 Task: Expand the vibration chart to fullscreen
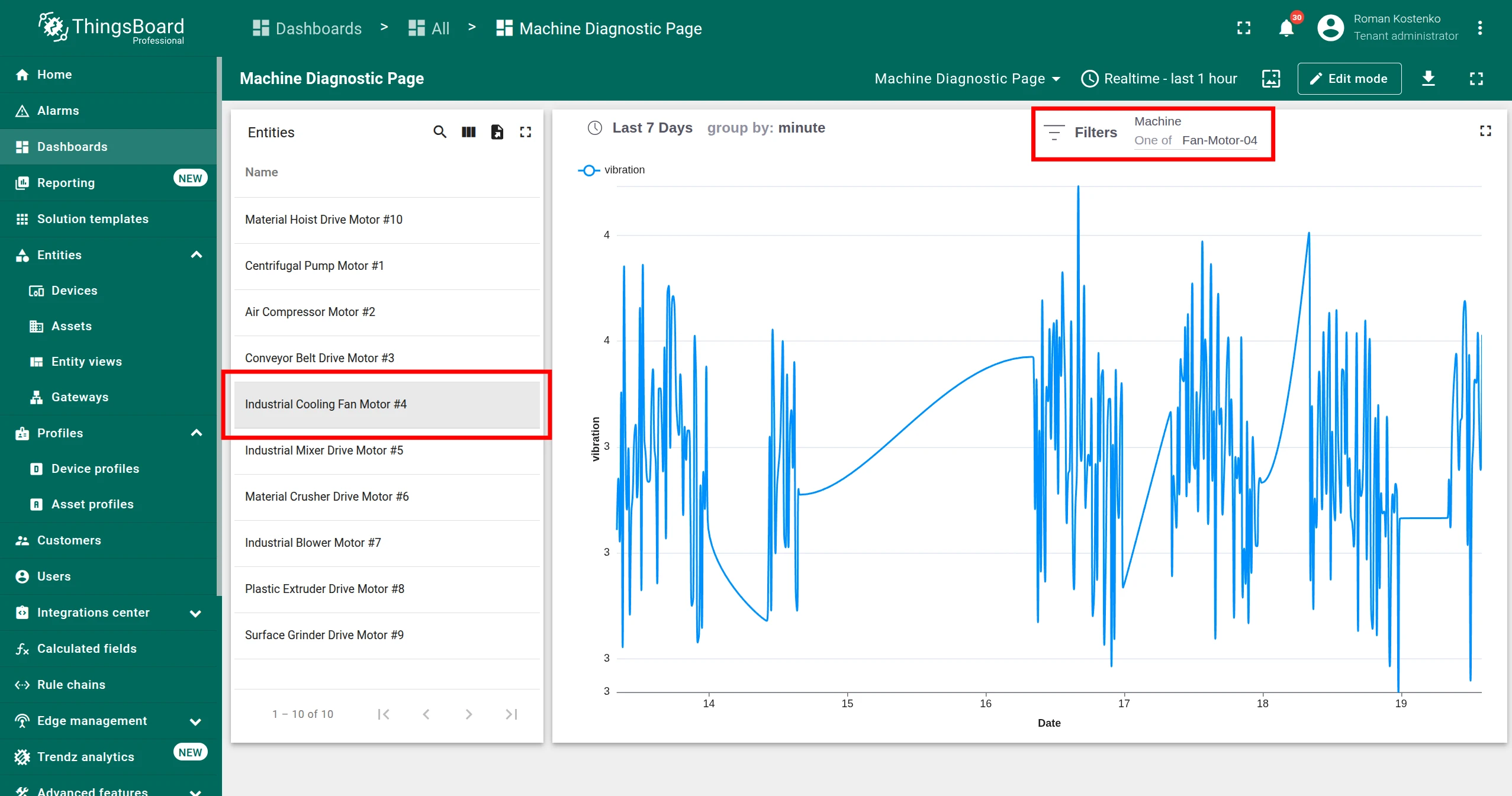(1485, 131)
